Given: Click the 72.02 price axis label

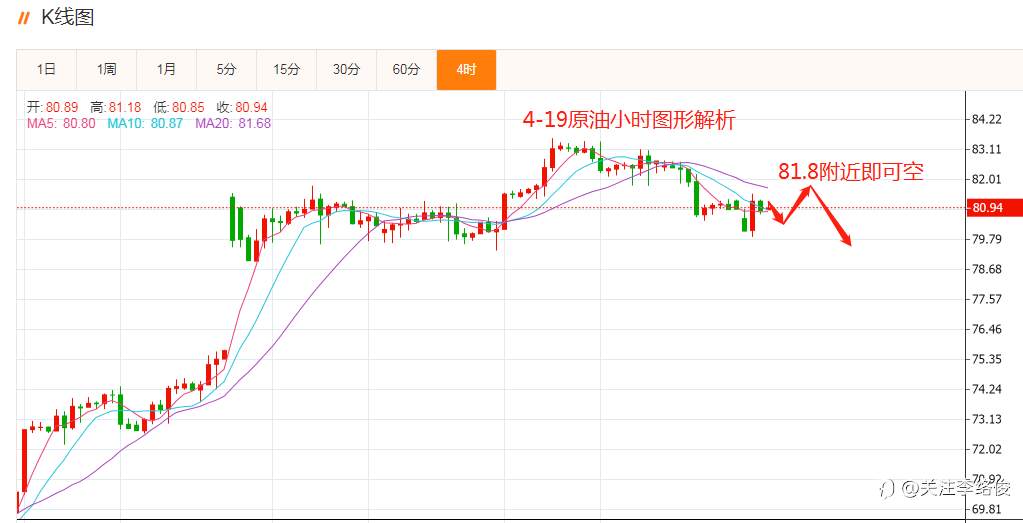Looking at the screenshot, I should point(986,449).
